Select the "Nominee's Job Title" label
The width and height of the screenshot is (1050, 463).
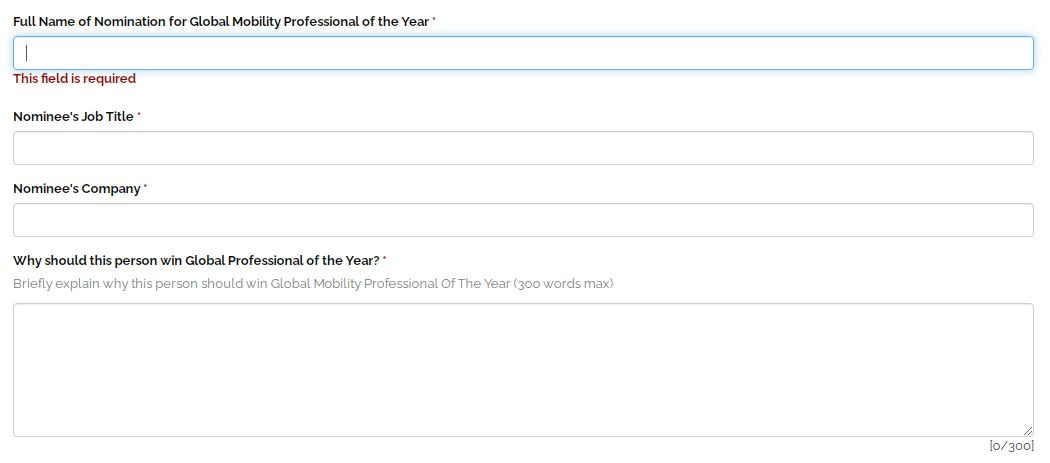pyautogui.click(x=73, y=116)
